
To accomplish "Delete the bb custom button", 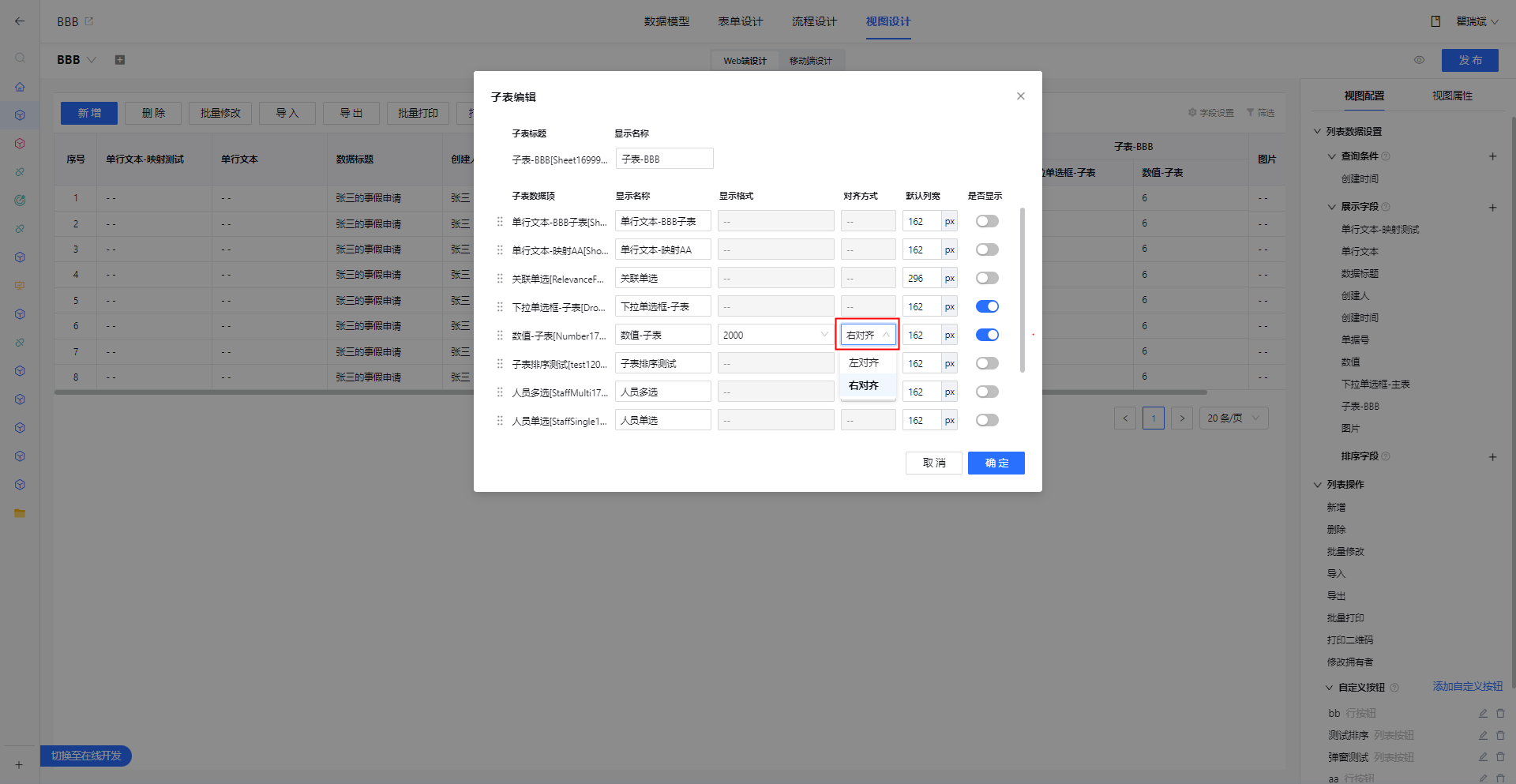I will (1500, 714).
